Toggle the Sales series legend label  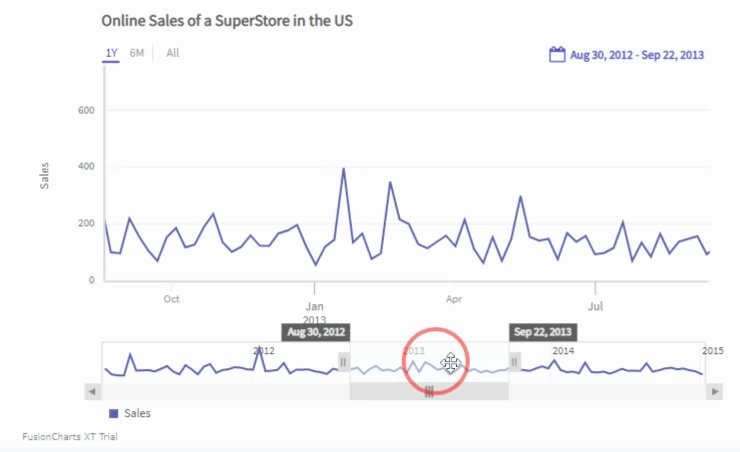click(x=138, y=413)
